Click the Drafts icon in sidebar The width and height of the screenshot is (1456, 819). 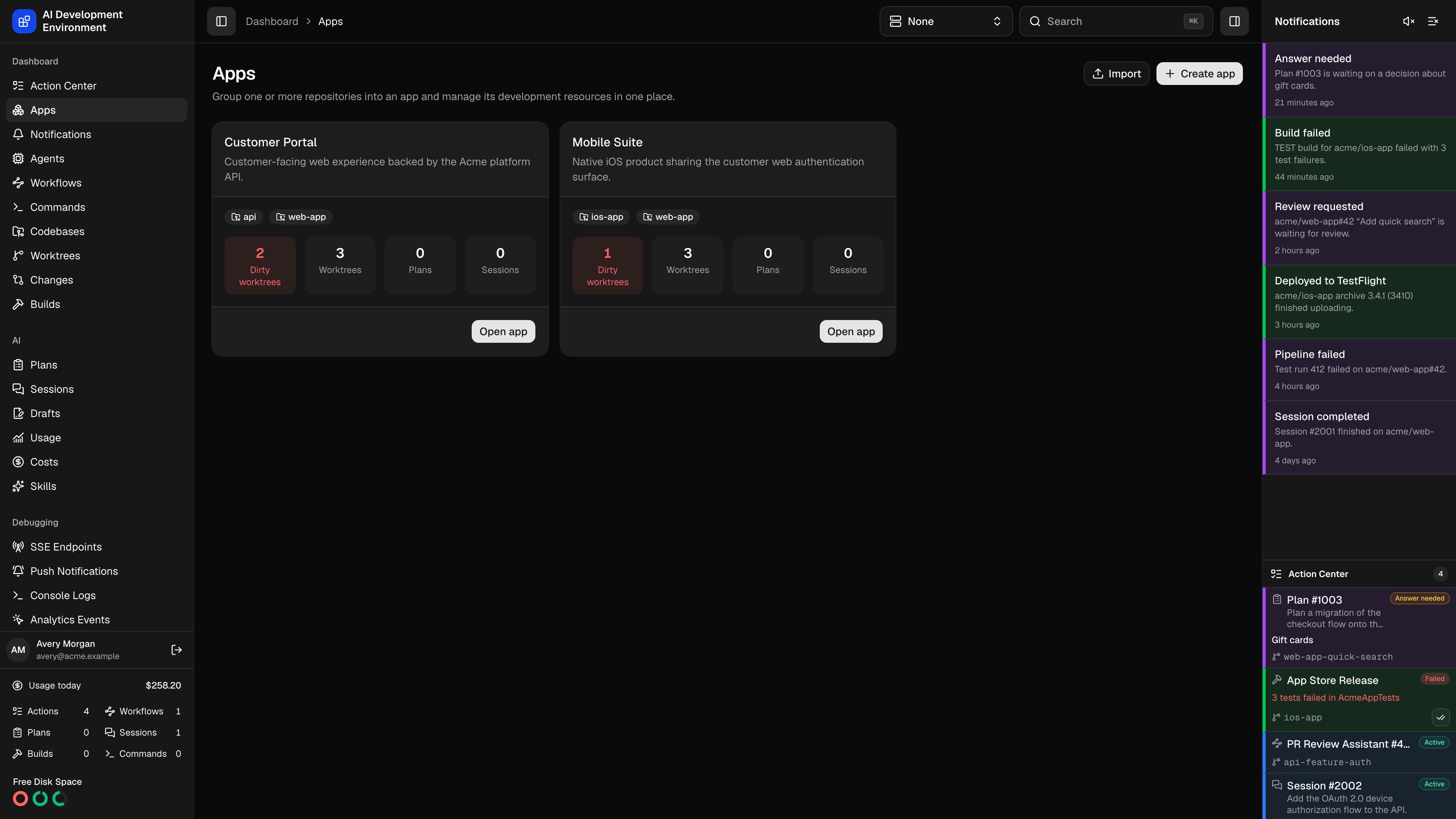[x=18, y=414]
